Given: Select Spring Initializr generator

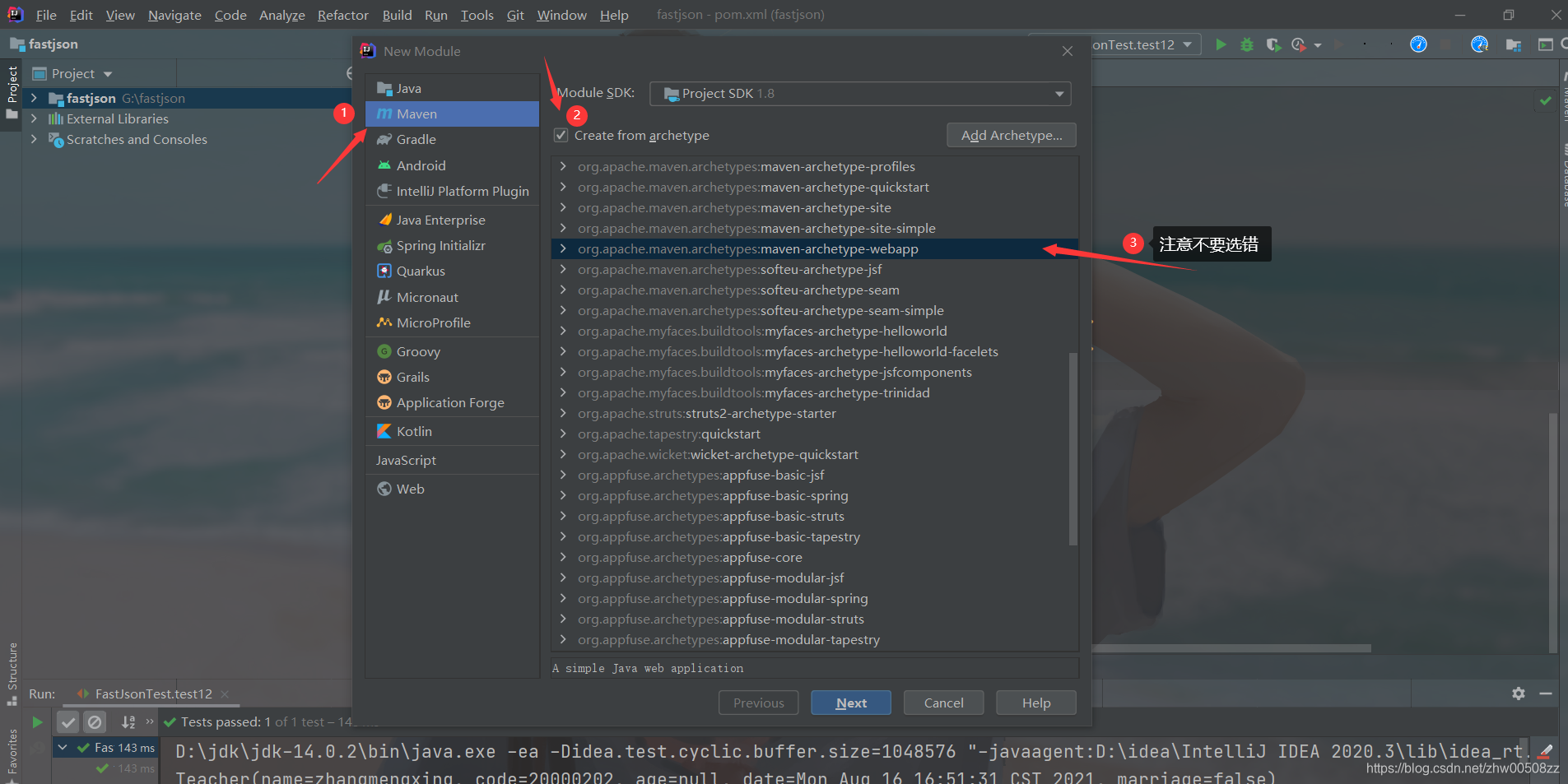Looking at the screenshot, I should tap(452, 245).
